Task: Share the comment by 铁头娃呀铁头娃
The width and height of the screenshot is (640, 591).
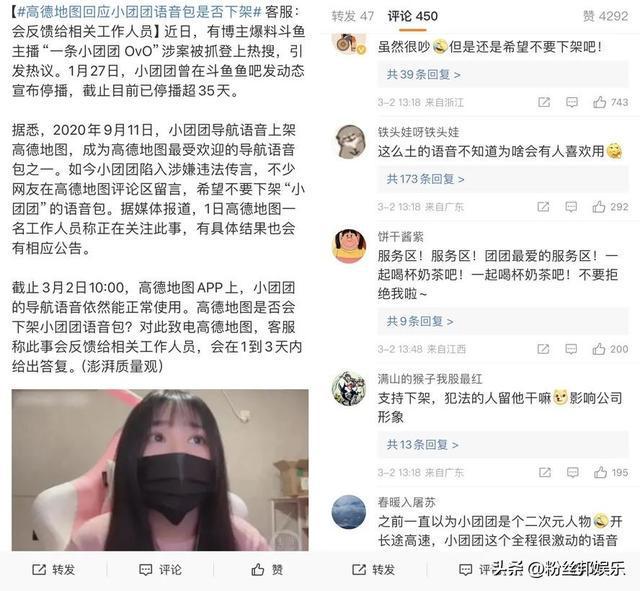Action: pos(543,207)
